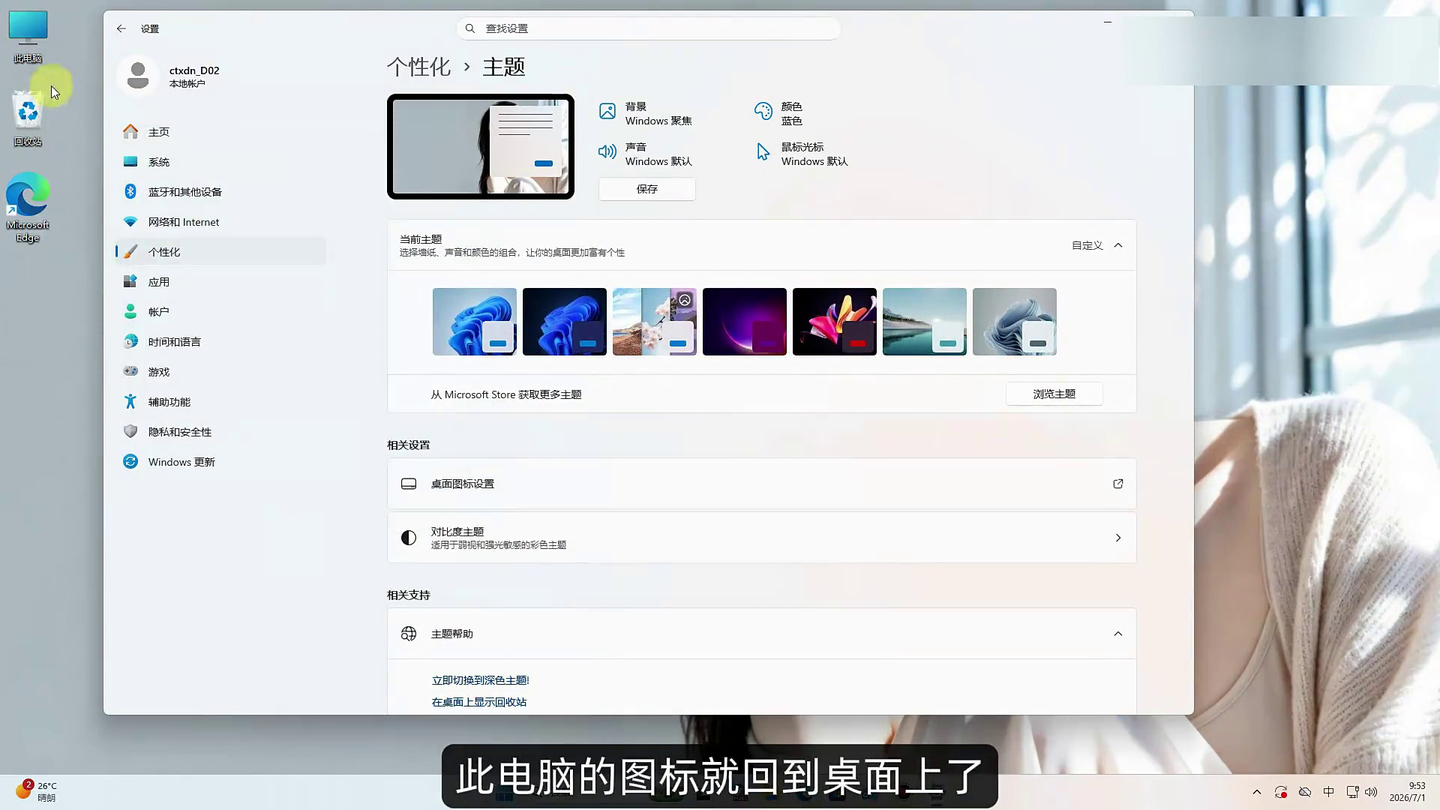
Task: Open the 9:53 clock and date
Action: click(1408, 792)
